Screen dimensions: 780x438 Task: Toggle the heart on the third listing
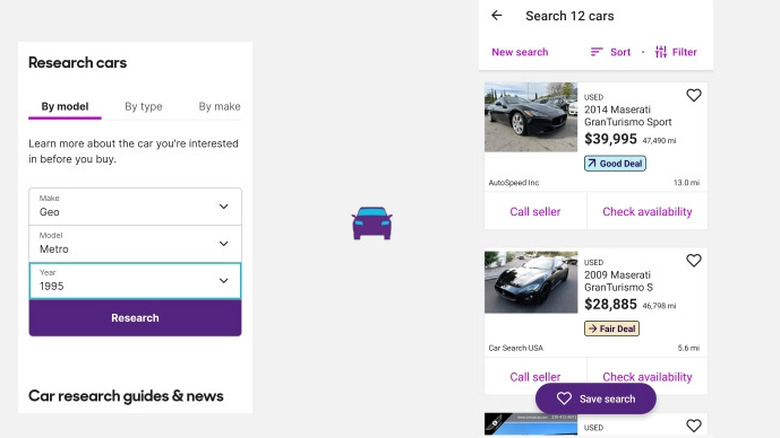coord(694,426)
